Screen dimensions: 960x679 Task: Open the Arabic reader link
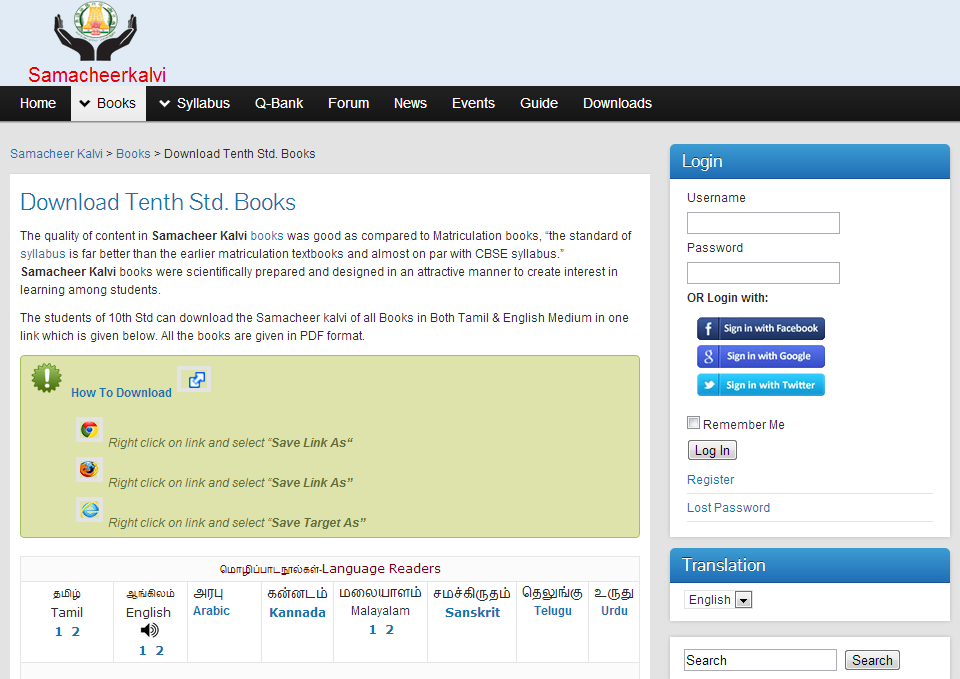211,611
